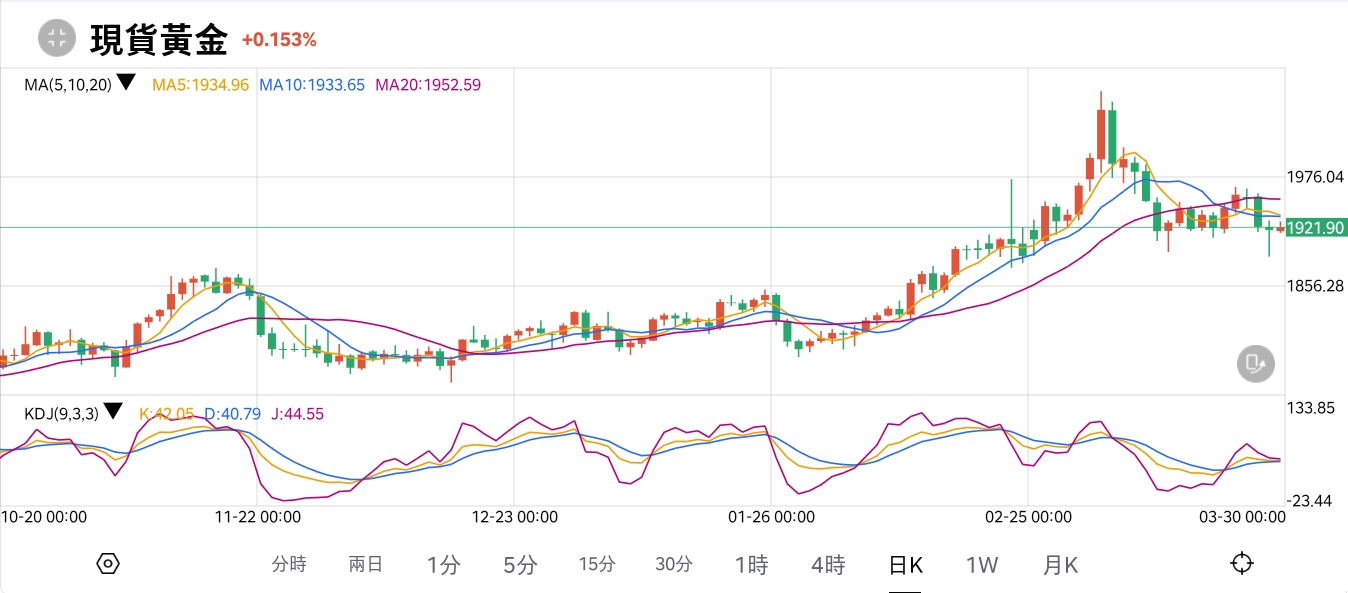Click the +0.153% change percentage
This screenshot has width=1348, height=593.
tap(279, 40)
